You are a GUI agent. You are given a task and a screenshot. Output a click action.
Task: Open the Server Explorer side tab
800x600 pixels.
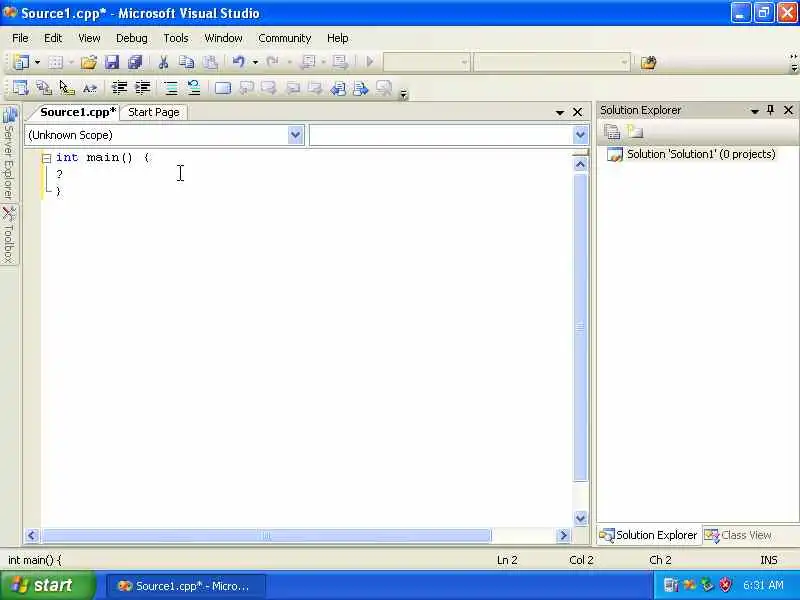click(9, 153)
